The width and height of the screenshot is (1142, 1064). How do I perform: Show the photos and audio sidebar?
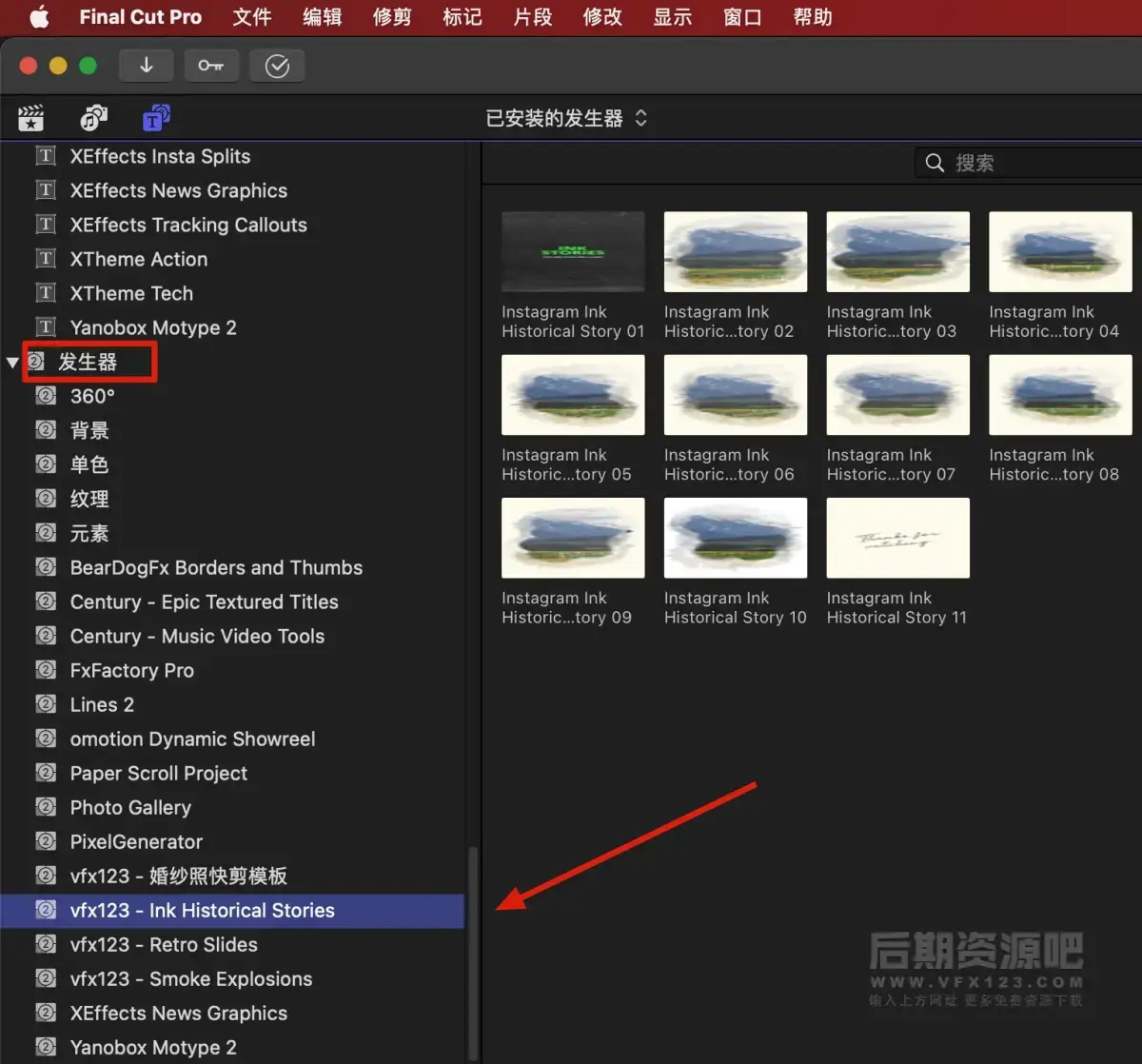coord(93,118)
